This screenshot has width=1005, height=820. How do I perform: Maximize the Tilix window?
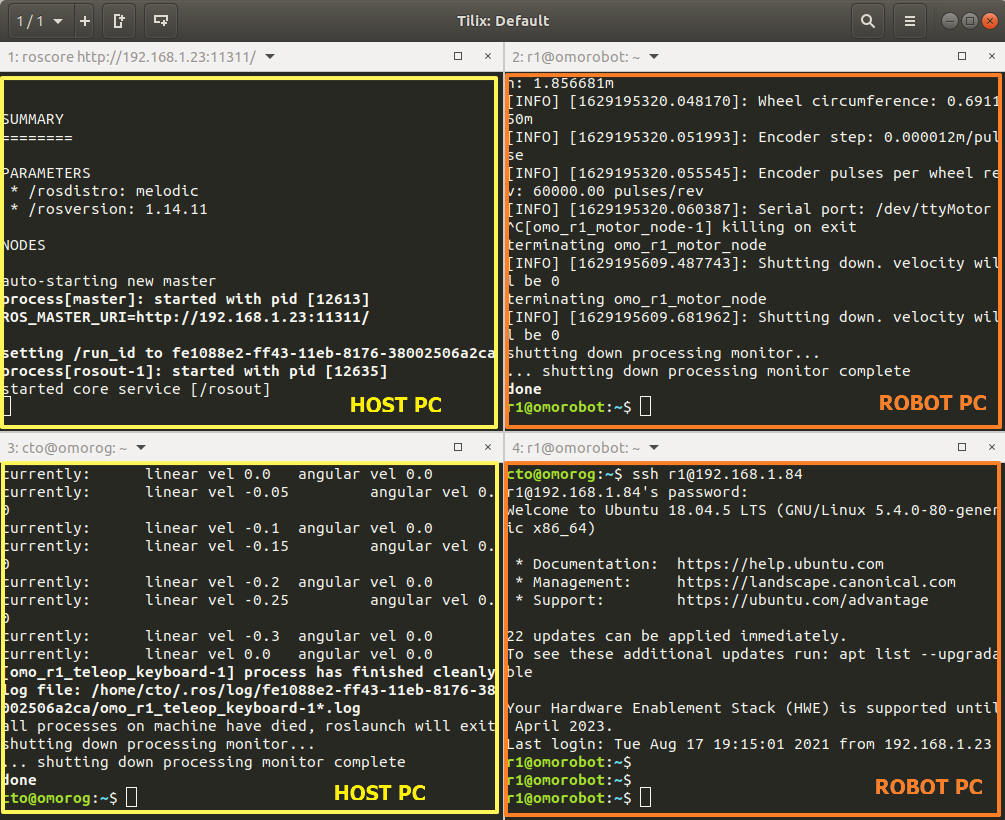tap(970, 21)
